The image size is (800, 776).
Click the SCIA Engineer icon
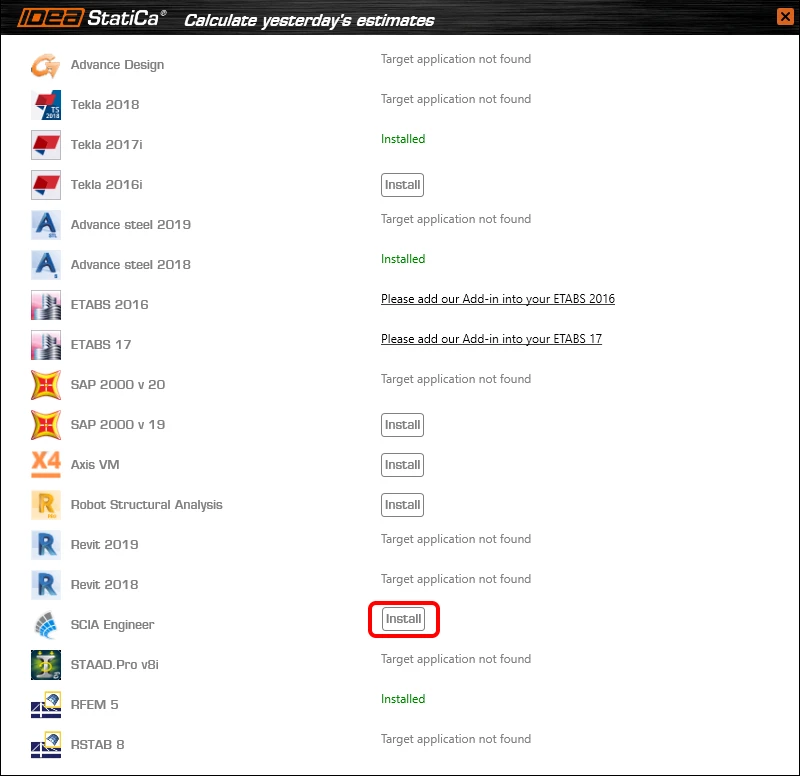[46, 625]
